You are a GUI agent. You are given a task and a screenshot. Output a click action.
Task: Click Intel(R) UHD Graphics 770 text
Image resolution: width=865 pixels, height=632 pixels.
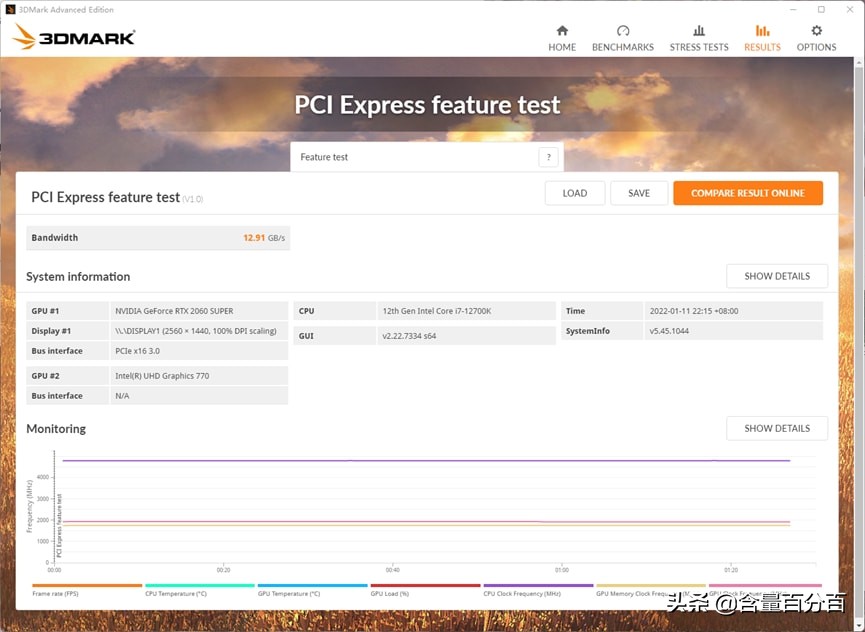162,376
